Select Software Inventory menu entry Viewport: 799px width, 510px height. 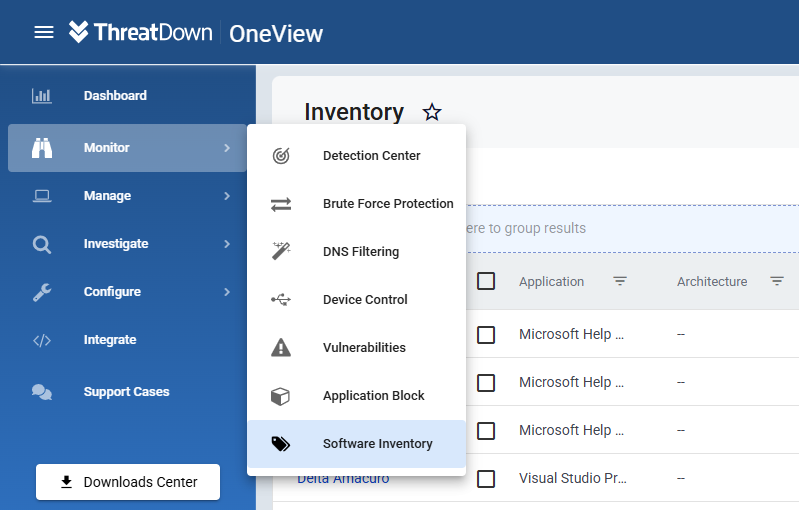357,444
